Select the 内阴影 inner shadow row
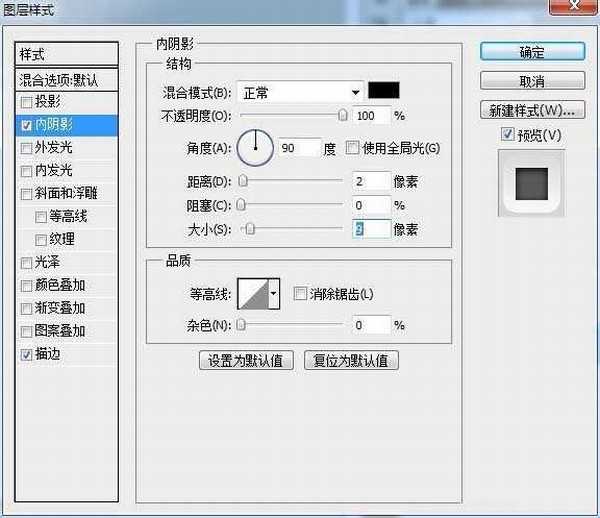600x518 pixels. pos(67,125)
